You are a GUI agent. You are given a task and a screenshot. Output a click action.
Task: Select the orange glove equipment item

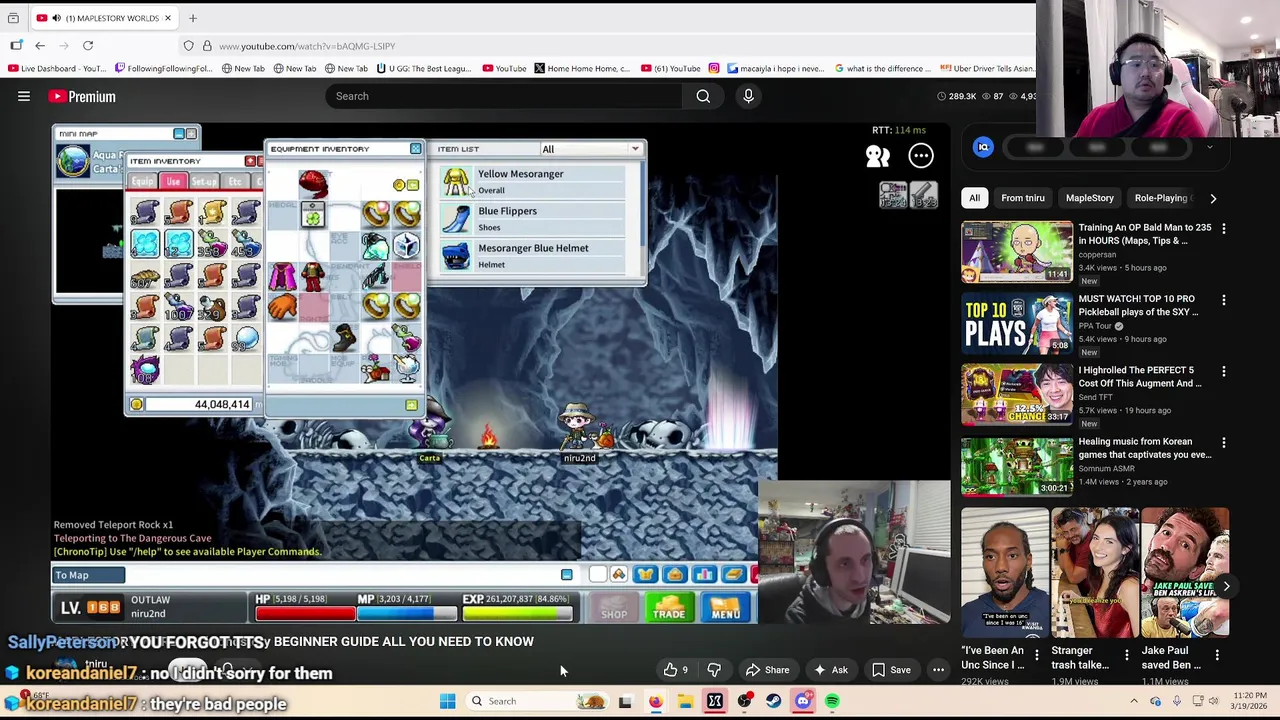click(282, 307)
